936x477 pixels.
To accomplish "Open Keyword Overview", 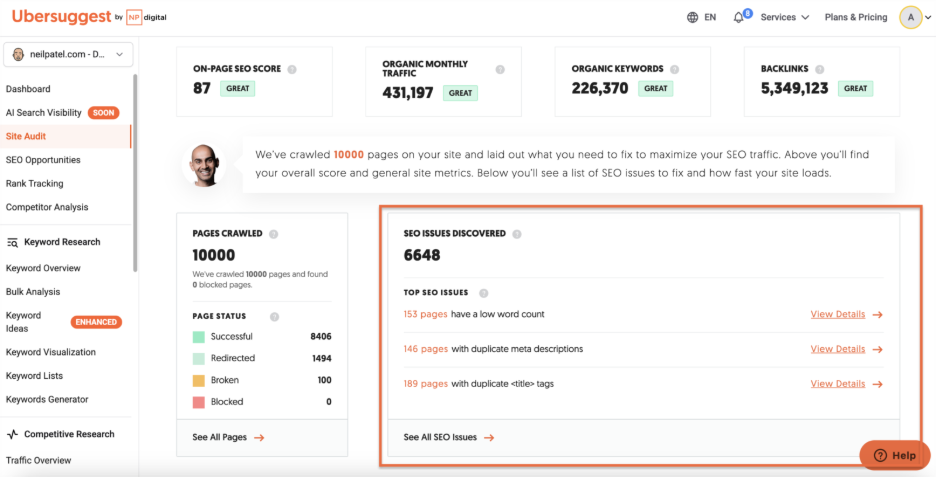I will pos(43,268).
